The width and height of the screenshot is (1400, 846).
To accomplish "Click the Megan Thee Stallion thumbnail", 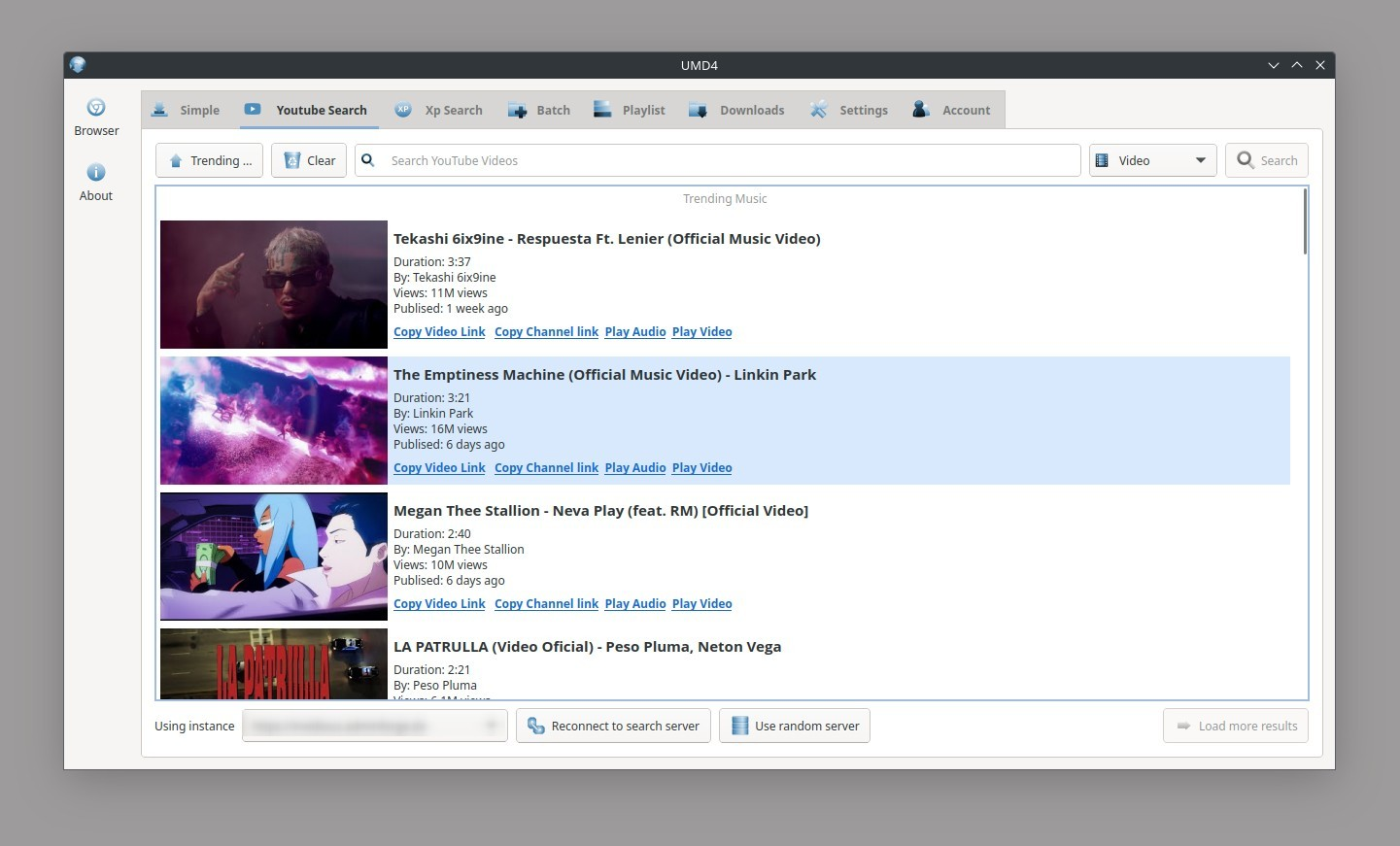I will (x=274, y=557).
